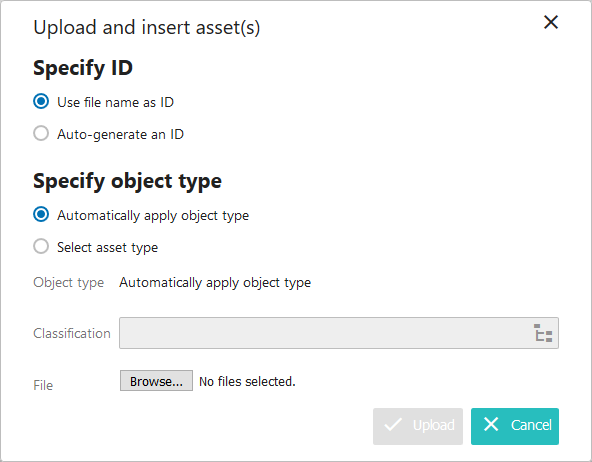
Task: Click the 'Specify object type' heading
Action: (127, 182)
